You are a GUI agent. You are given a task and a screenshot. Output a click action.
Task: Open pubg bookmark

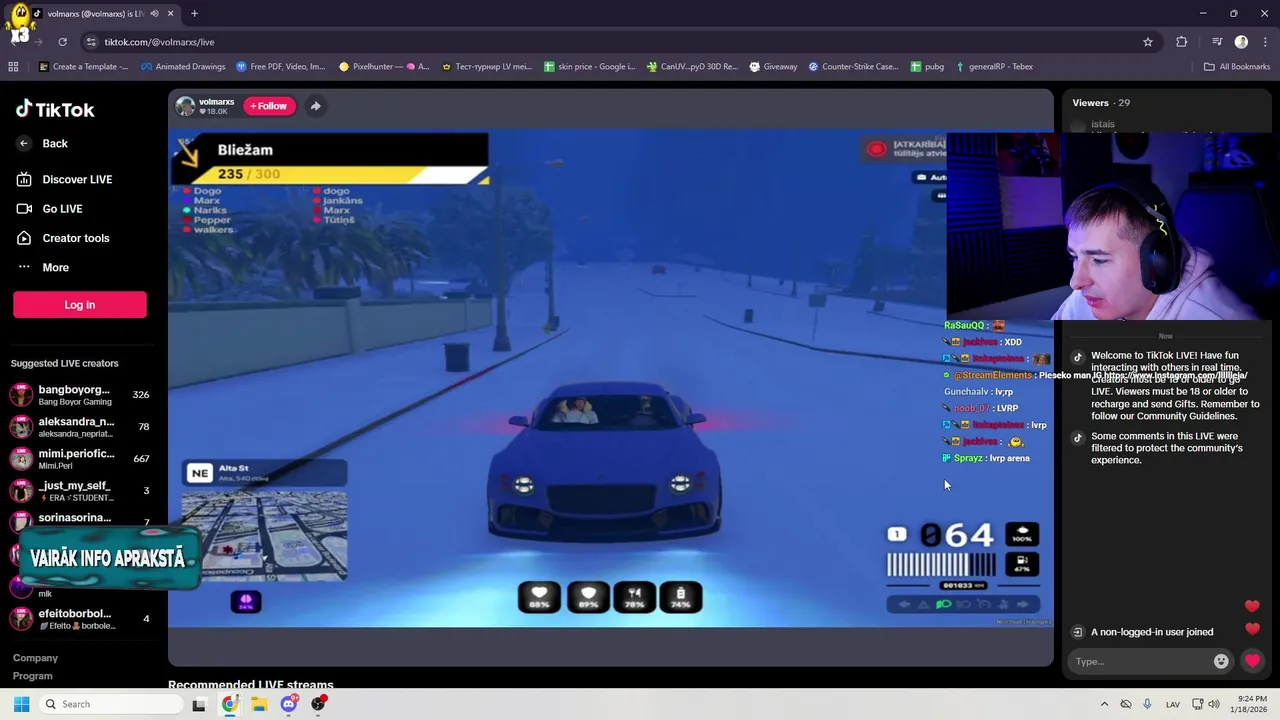click(x=928, y=67)
